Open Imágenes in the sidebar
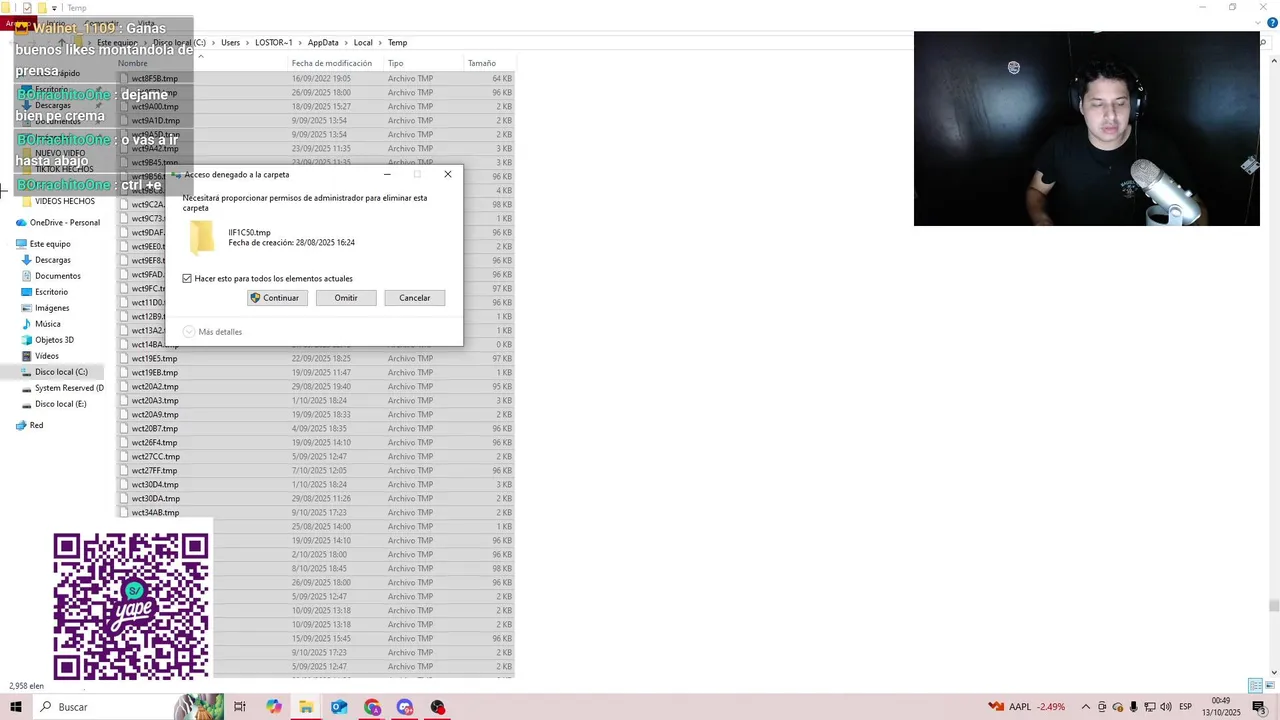The width and height of the screenshot is (1280, 720). pos(45,308)
